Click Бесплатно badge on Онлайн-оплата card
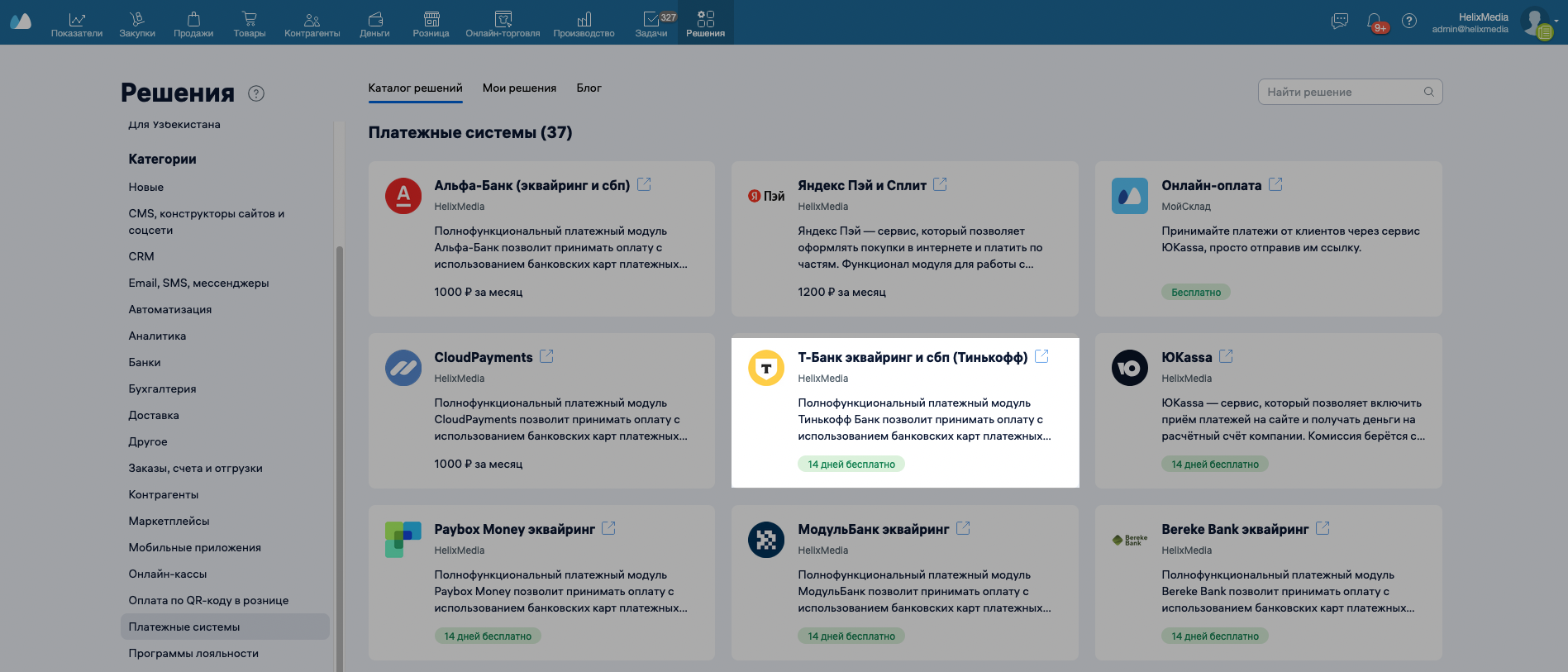The width and height of the screenshot is (1568, 672). pos(1195,293)
